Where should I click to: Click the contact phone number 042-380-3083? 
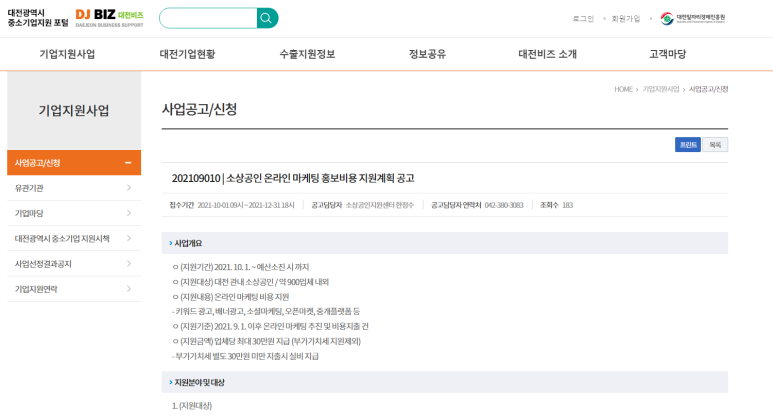[504, 205]
